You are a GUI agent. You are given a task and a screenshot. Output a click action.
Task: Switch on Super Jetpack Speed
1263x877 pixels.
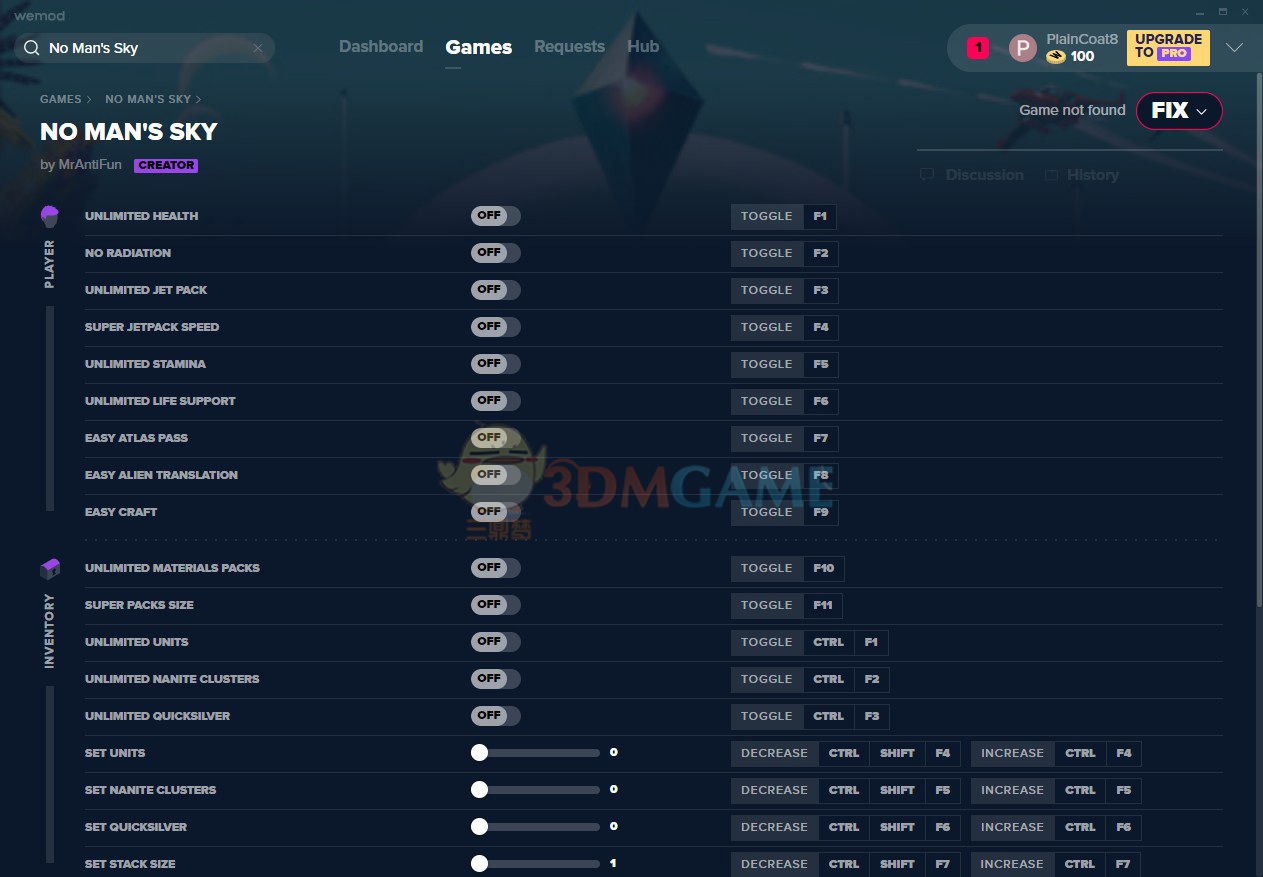tap(496, 327)
